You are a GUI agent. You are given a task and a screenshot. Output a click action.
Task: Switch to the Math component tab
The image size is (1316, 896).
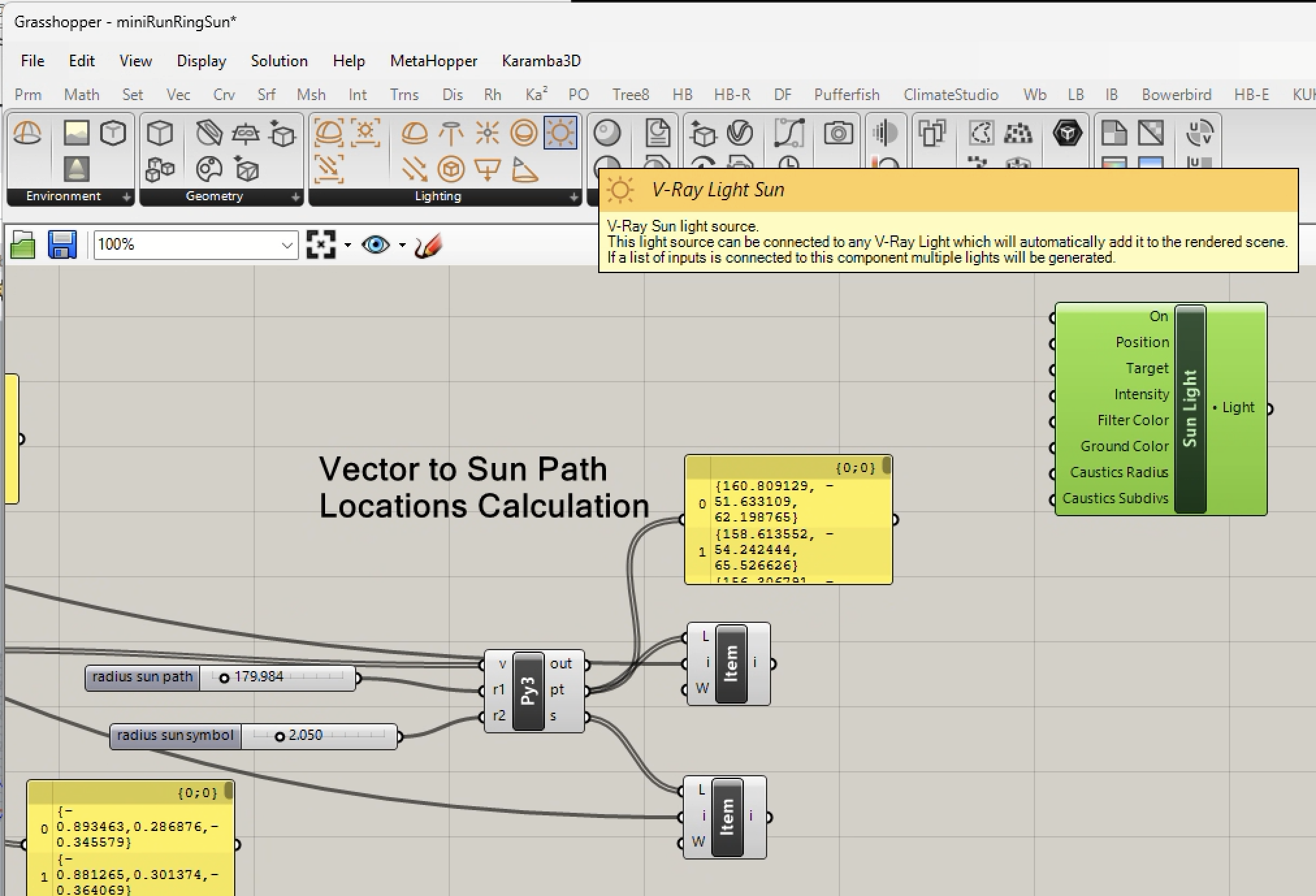pyautogui.click(x=81, y=95)
